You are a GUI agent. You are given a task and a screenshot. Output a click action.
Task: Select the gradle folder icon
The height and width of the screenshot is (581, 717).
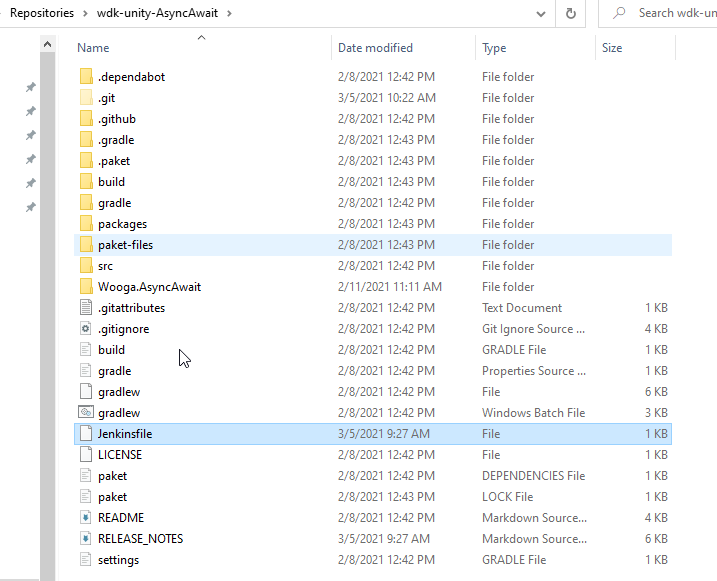pos(86,203)
